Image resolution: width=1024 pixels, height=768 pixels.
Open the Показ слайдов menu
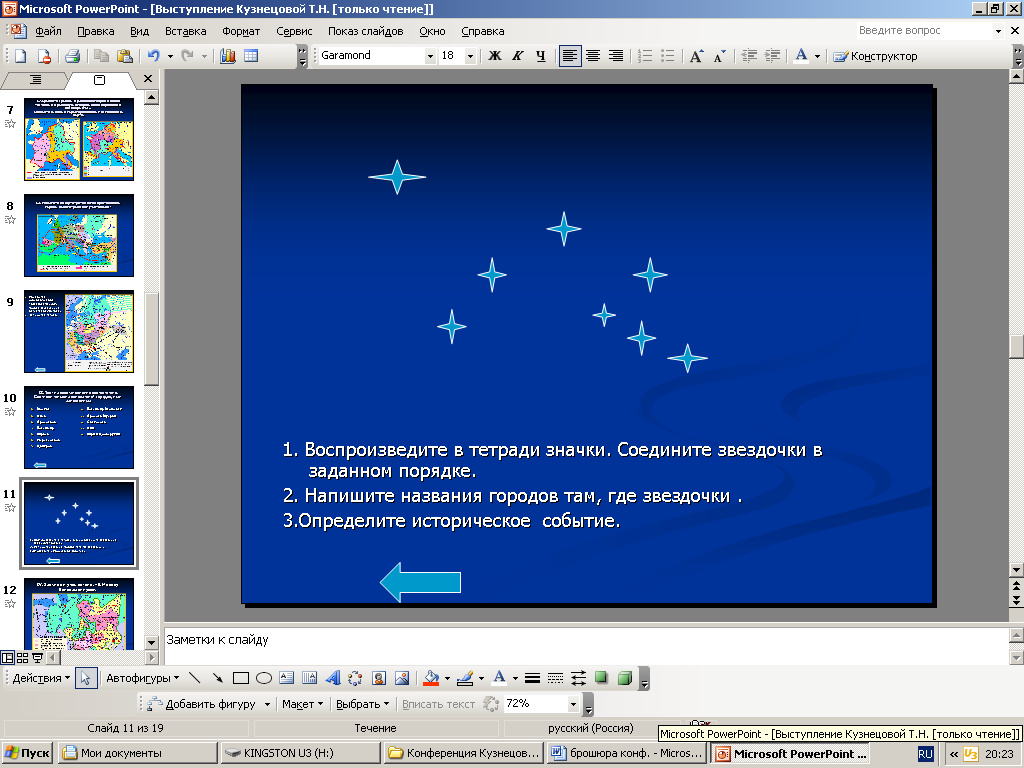365,31
